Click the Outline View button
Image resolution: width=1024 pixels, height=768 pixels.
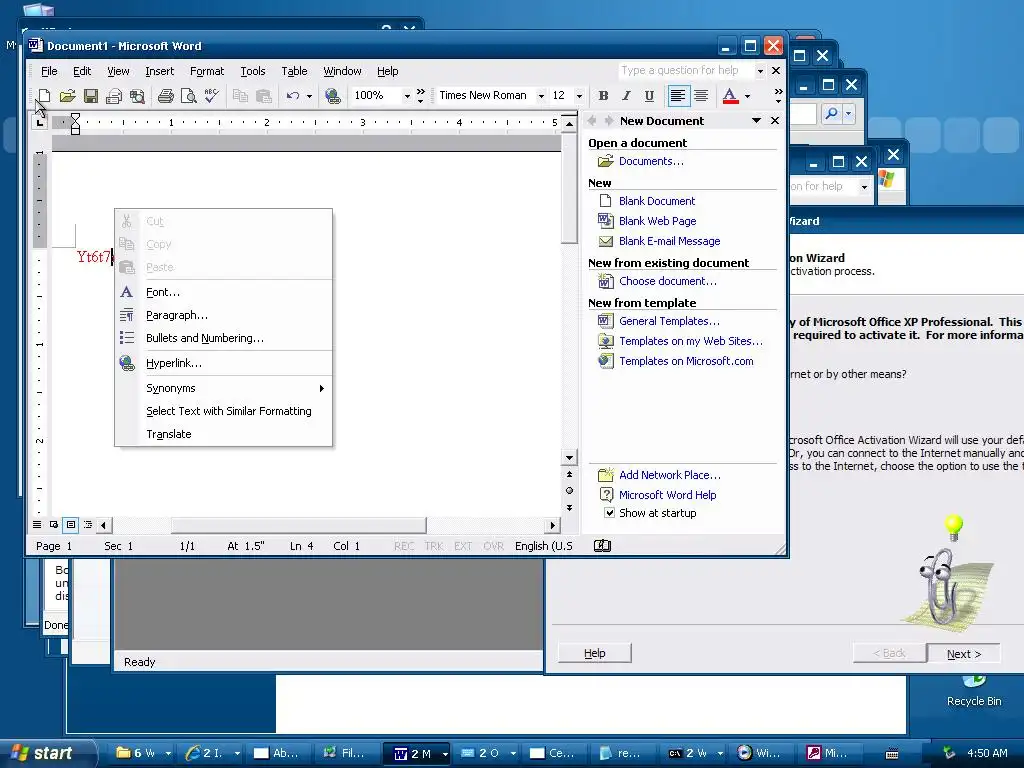(88, 524)
